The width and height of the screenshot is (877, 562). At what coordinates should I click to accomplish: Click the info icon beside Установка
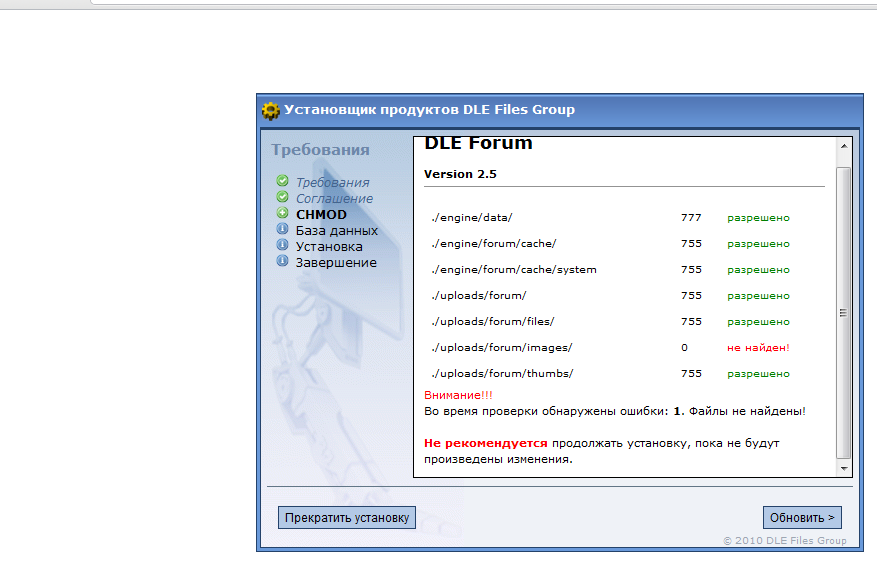pyautogui.click(x=282, y=245)
